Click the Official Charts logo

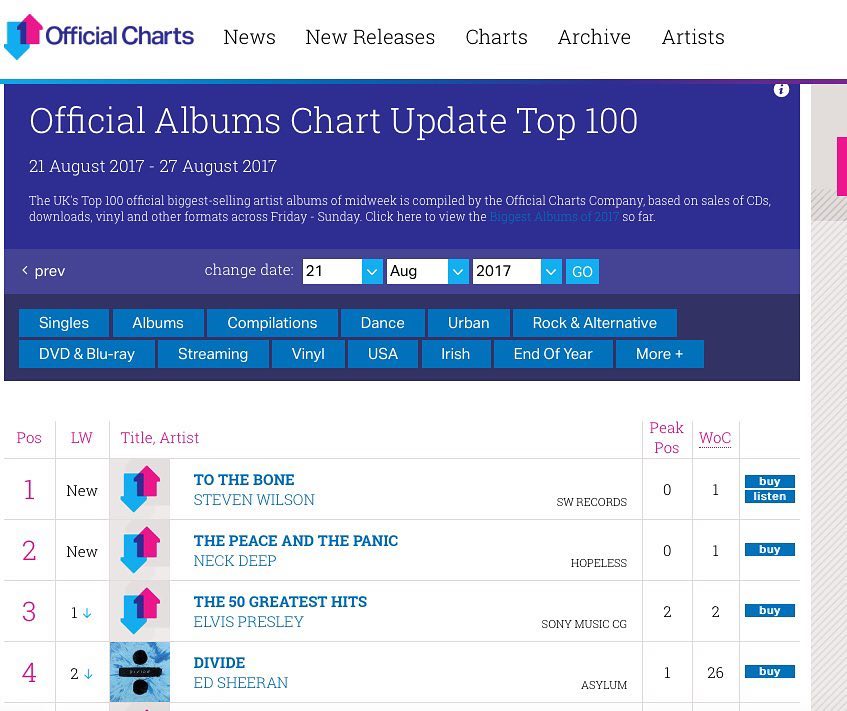tap(99, 37)
